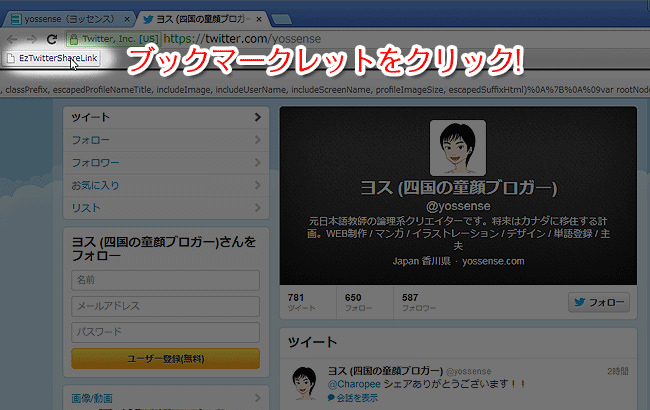Click the EzTwitterShareLink bookmarklet
650x410 pixels.
[53, 58]
